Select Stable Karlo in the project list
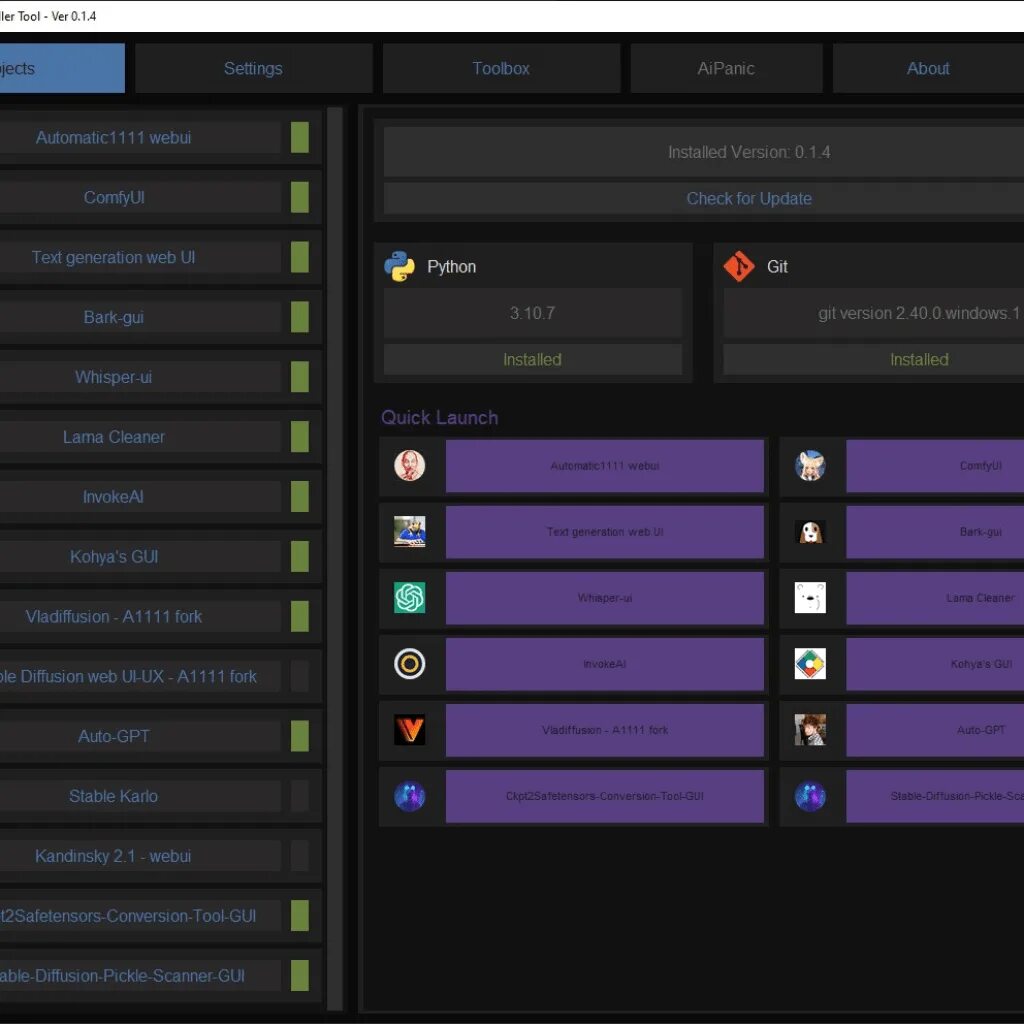The width and height of the screenshot is (1024, 1024). pyautogui.click(x=140, y=796)
